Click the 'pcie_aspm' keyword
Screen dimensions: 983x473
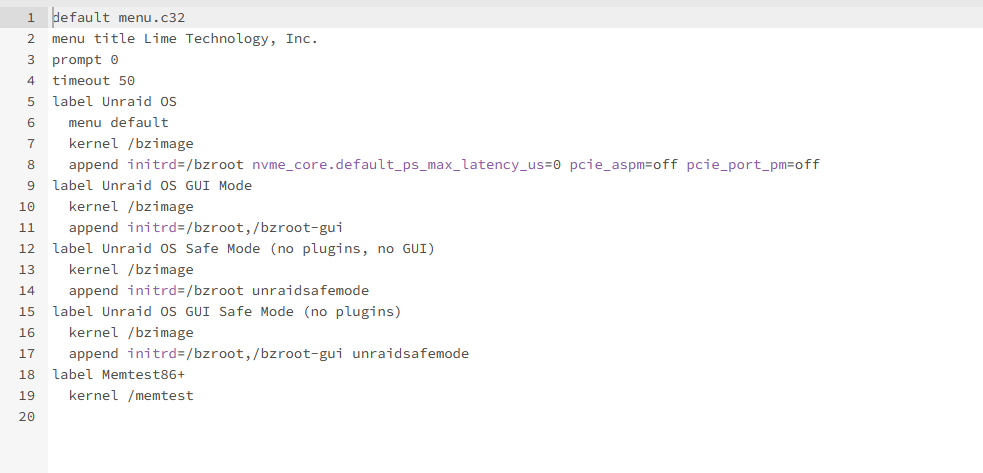pyautogui.click(x=607, y=165)
